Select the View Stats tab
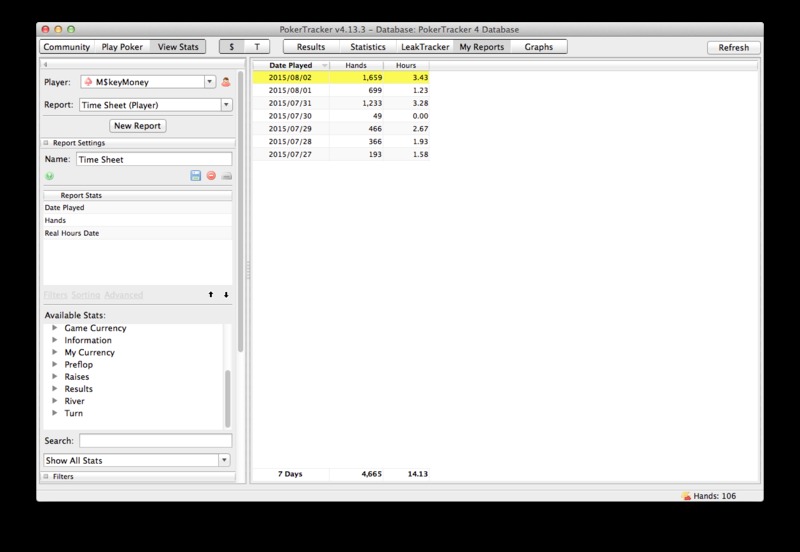 (178, 47)
